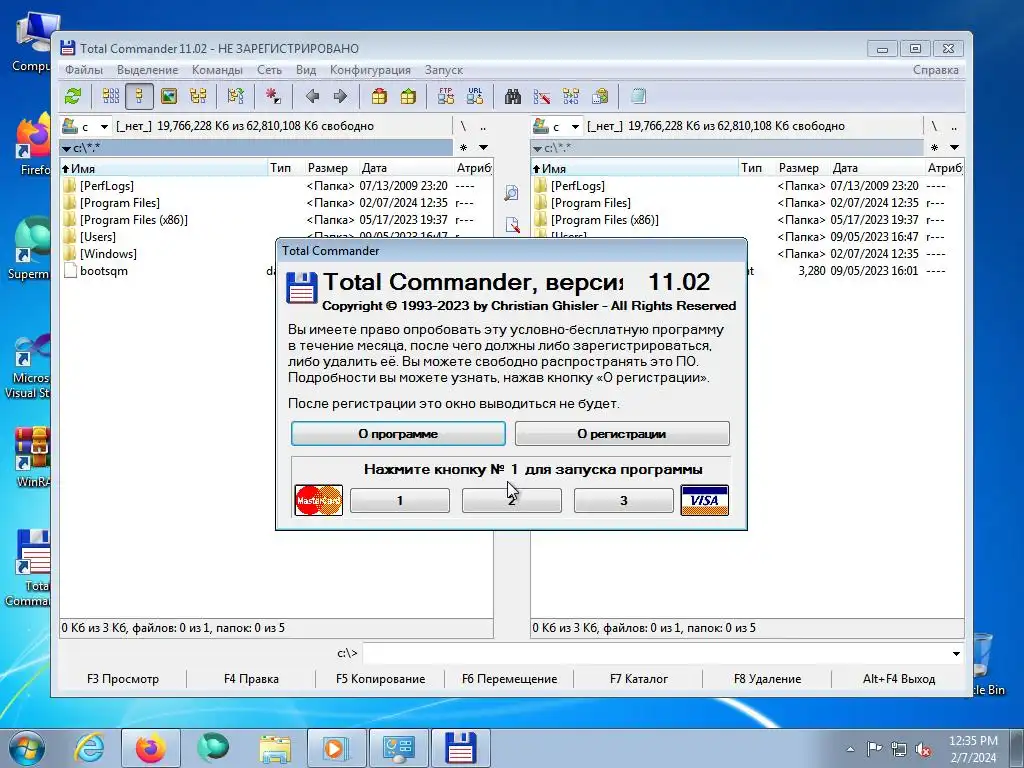This screenshot has width=1024, height=768.
Task: Show hidden tray icons arrow
Action: click(x=850, y=749)
